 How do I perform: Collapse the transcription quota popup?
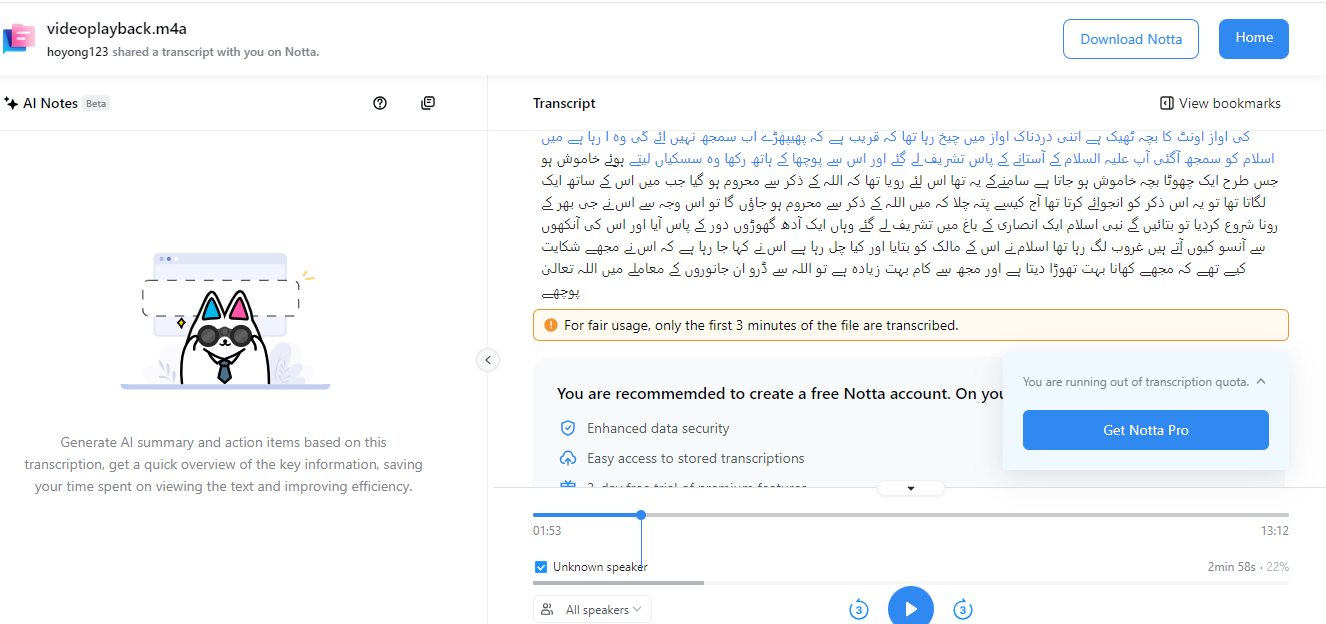(x=1261, y=382)
